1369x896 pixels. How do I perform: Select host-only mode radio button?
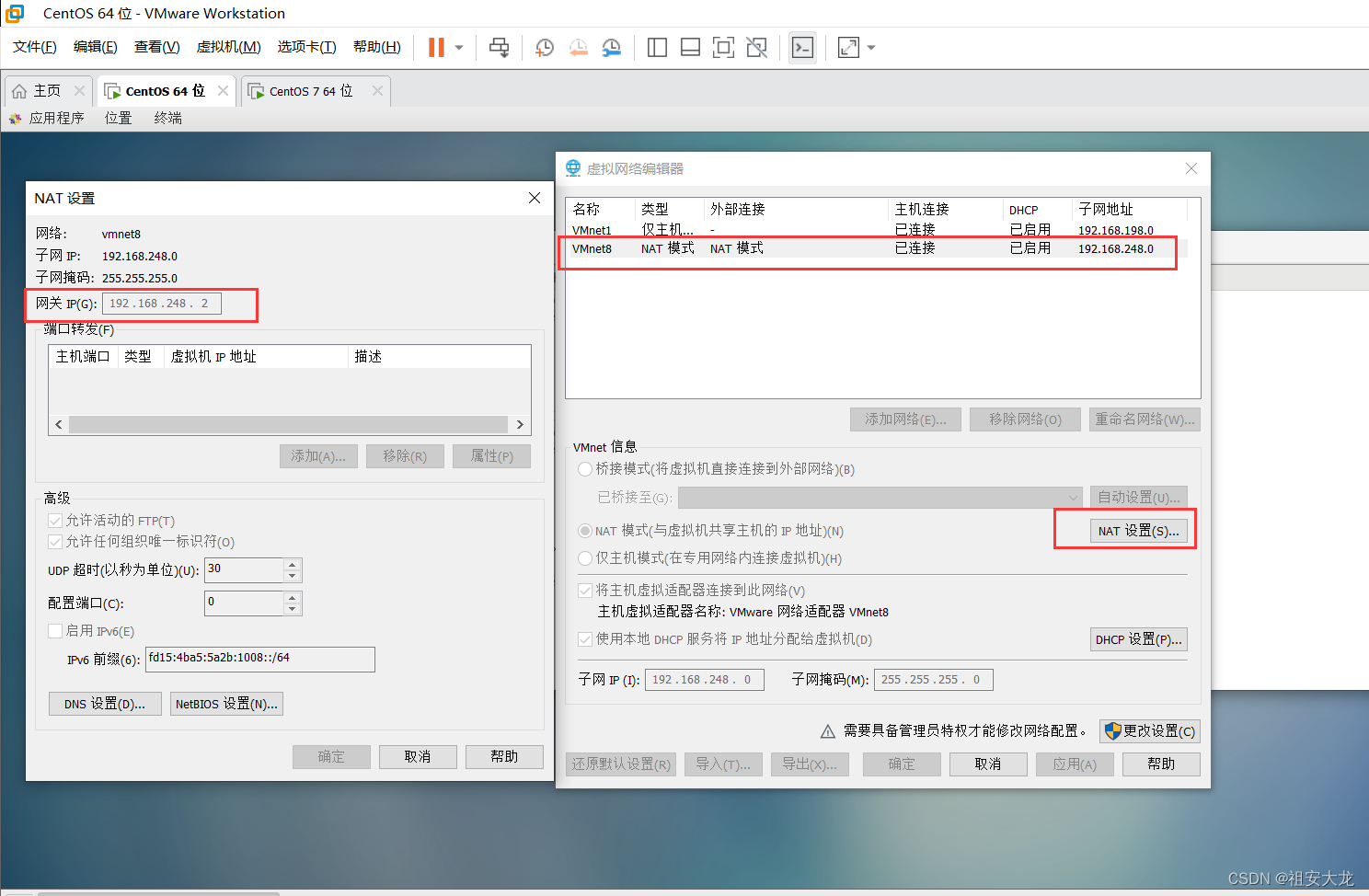coord(585,558)
